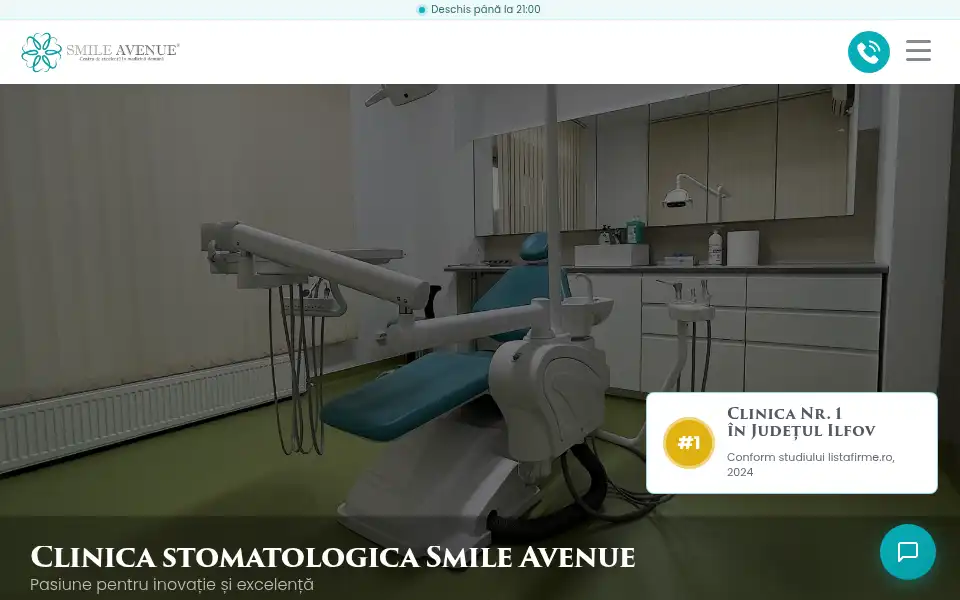Click the 'Deschis până la 21:00' status

coord(478,9)
